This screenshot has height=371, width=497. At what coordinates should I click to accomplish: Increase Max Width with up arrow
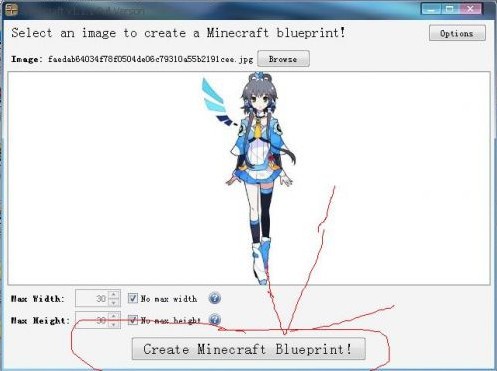[114, 294]
